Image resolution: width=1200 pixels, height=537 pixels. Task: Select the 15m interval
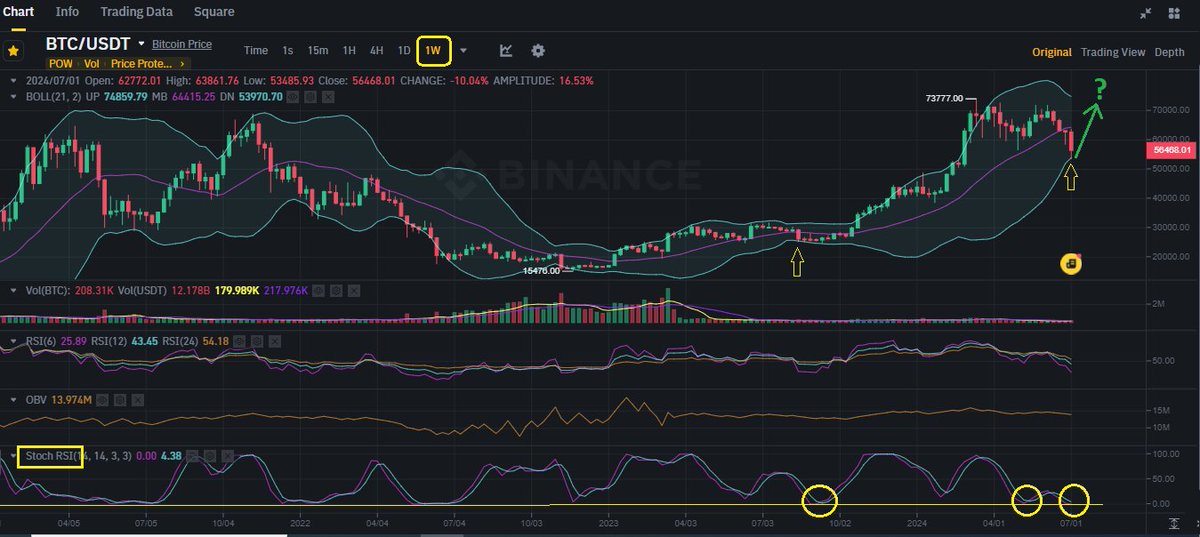point(318,50)
